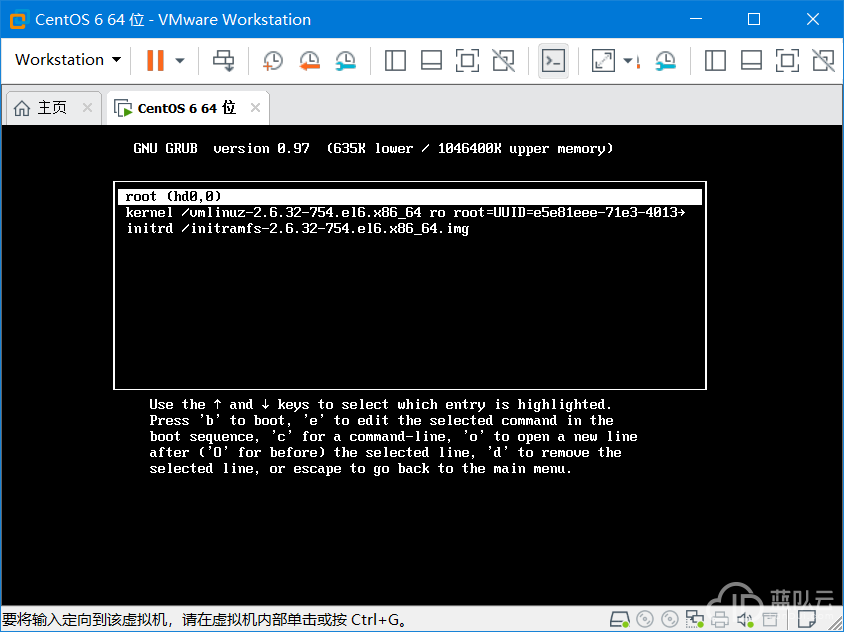Image resolution: width=844 pixels, height=632 pixels.
Task: Expand the power options arrow beside Pause
Action: click(x=180, y=60)
